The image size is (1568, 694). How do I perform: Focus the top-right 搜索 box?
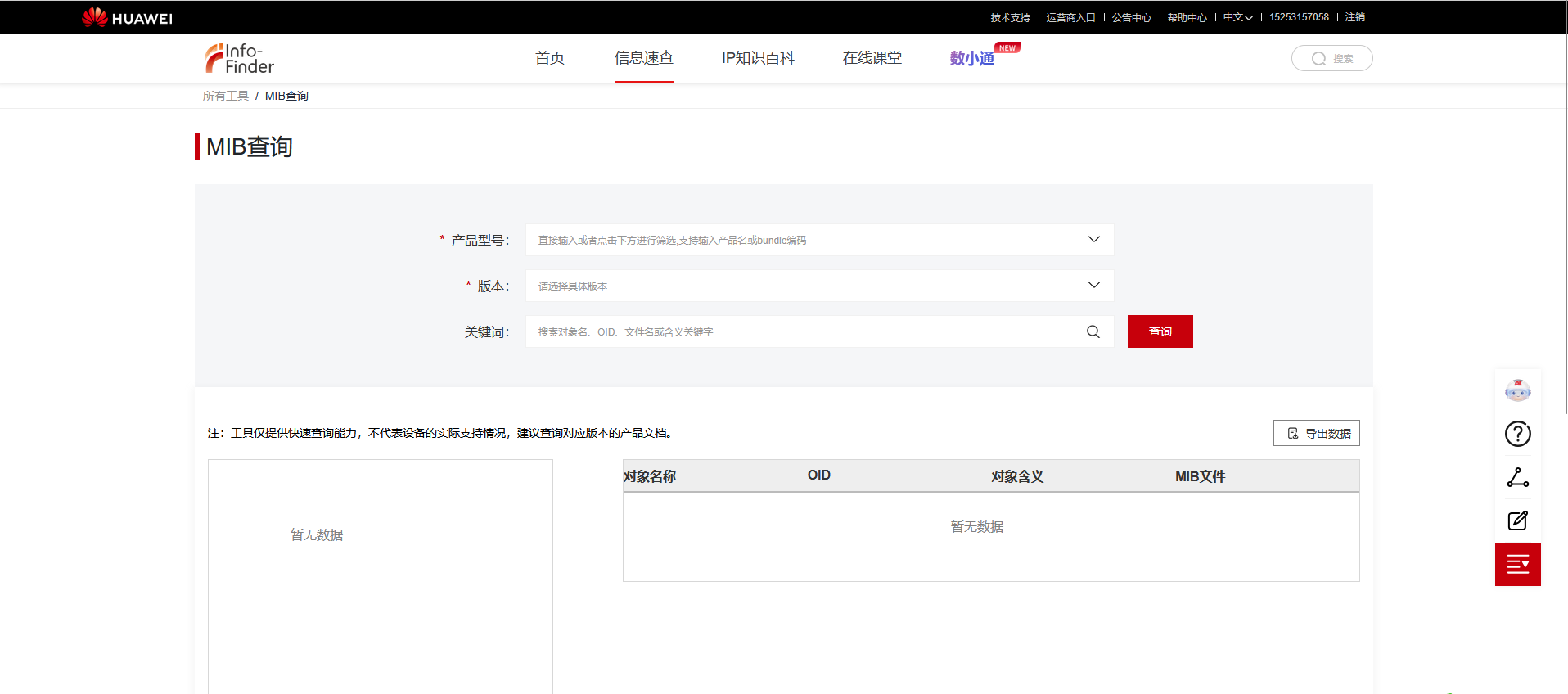(x=1332, y=58)
